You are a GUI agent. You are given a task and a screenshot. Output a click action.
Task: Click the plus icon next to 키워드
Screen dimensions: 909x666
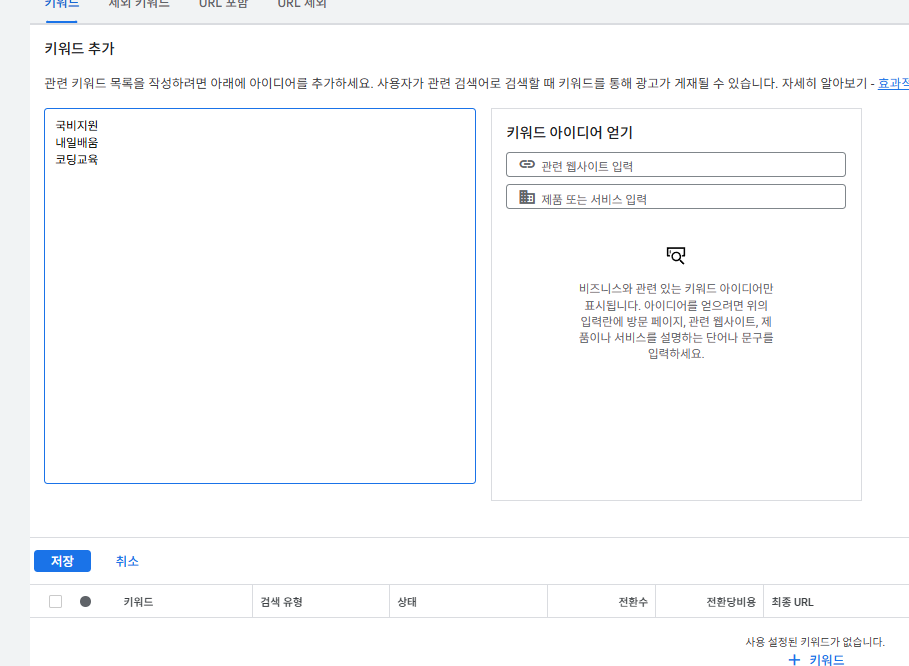pyautogui.click(x=794, y=660)
